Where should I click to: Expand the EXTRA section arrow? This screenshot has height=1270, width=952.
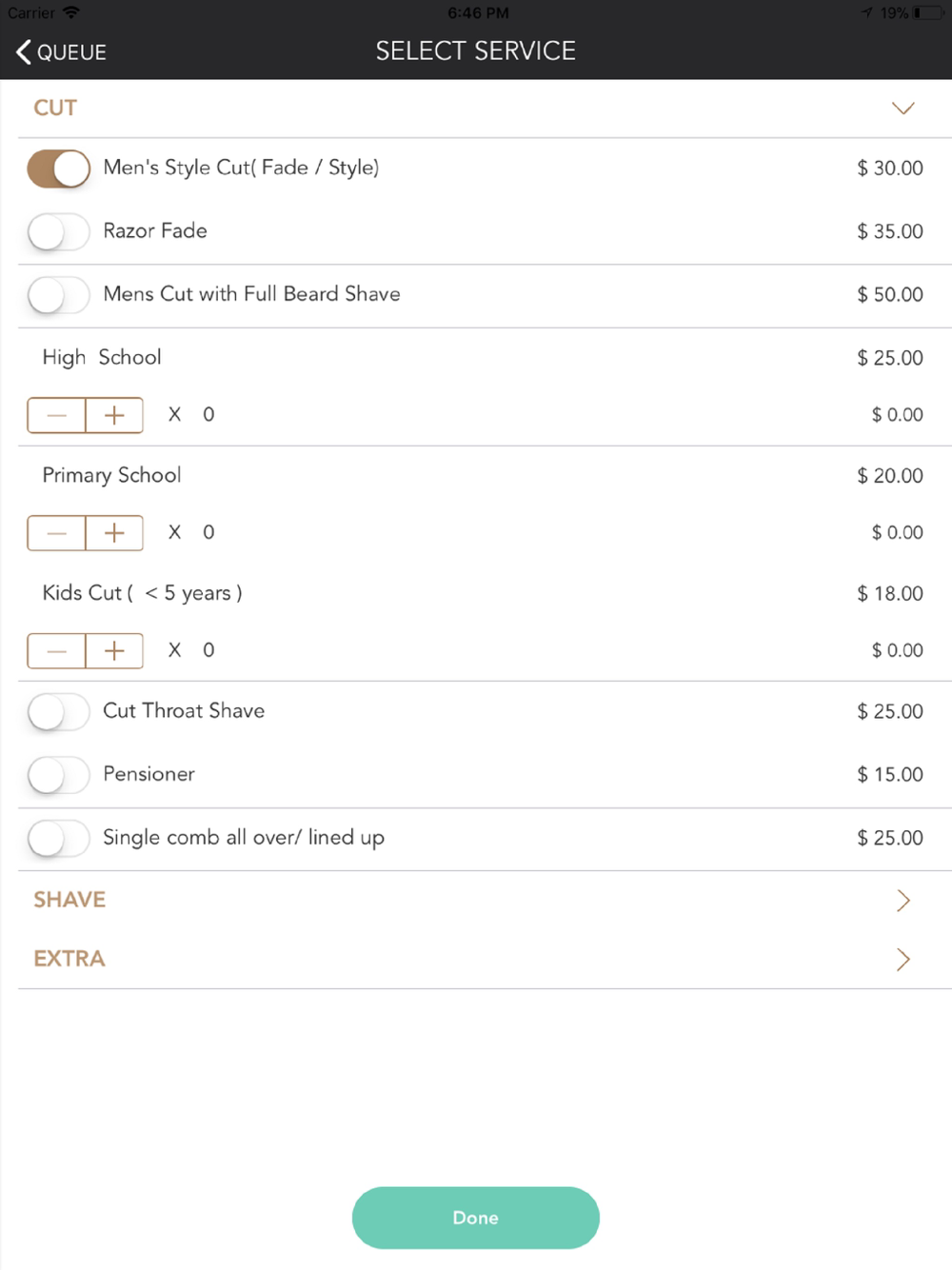902,960
